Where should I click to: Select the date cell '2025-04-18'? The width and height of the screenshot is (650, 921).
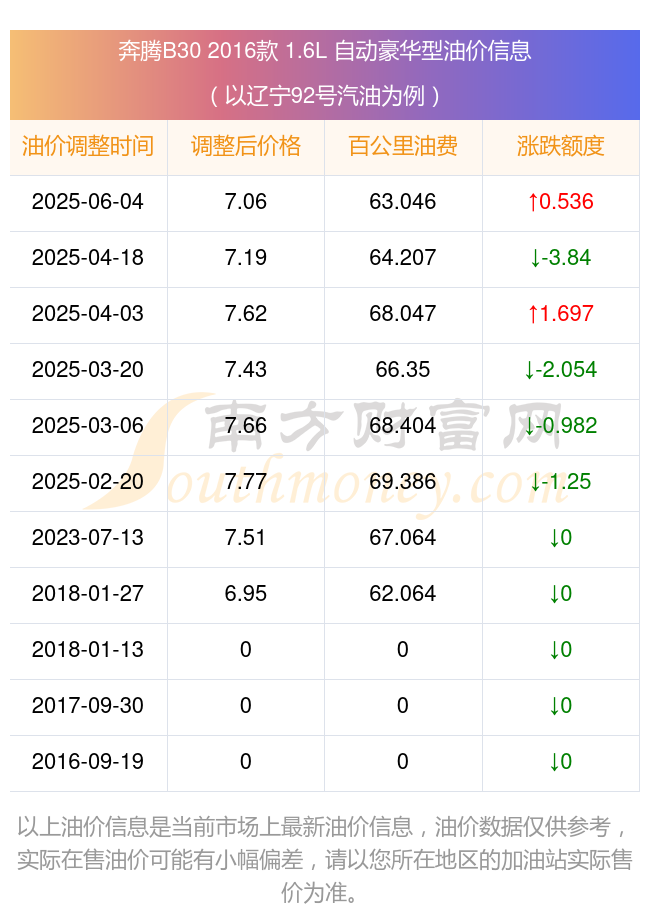(88, 258)
